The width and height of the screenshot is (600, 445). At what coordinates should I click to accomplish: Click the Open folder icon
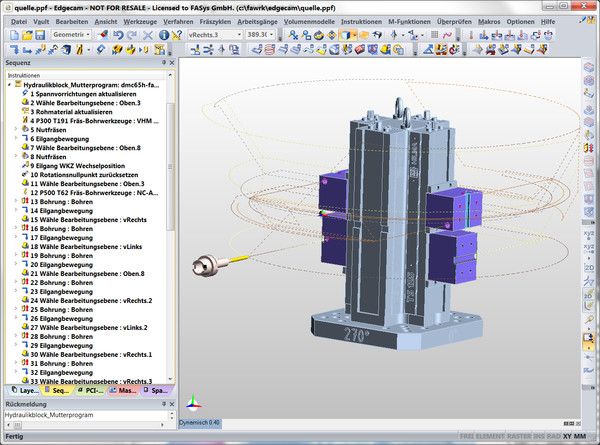[x=27, y=35]
